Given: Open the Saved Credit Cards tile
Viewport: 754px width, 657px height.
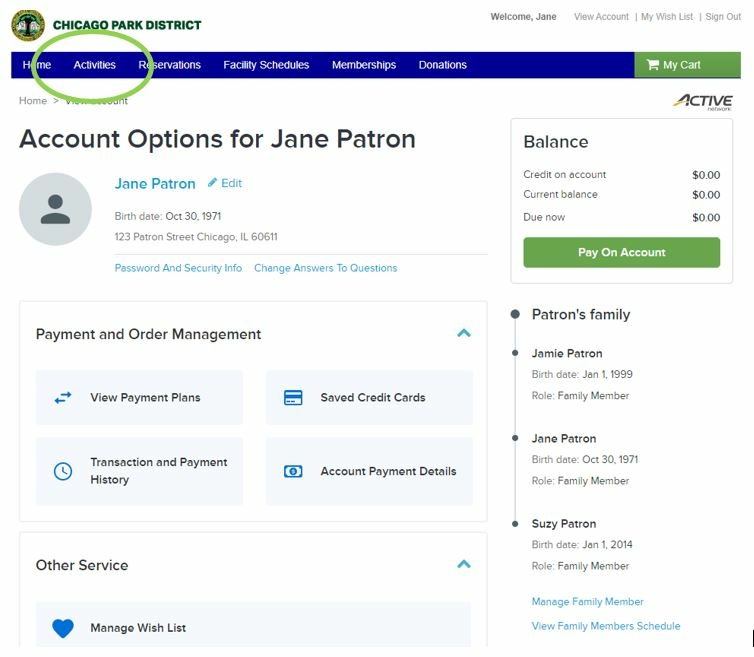Looking at the screenshot, I should (x=369, y=398).
